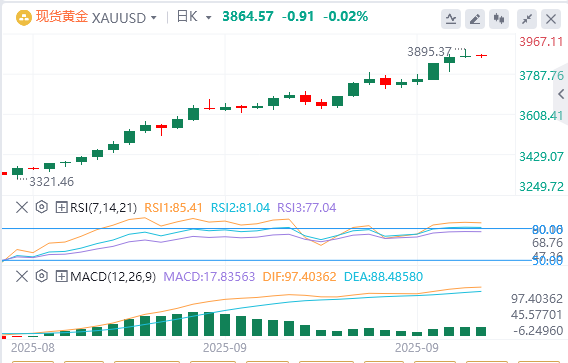Click the MACD(12,26,9) label
Screen dimensions: 568x363
point(113,277)
